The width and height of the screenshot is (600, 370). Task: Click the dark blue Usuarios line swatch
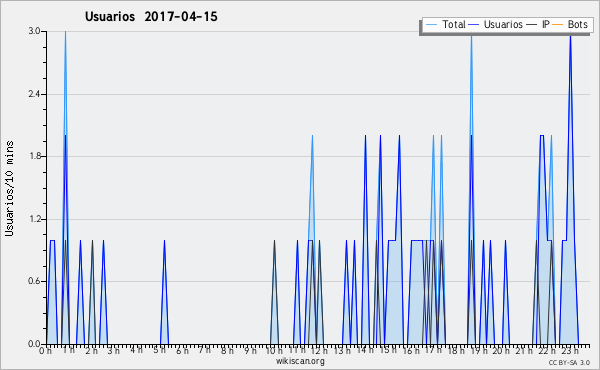tap(474, 25)
